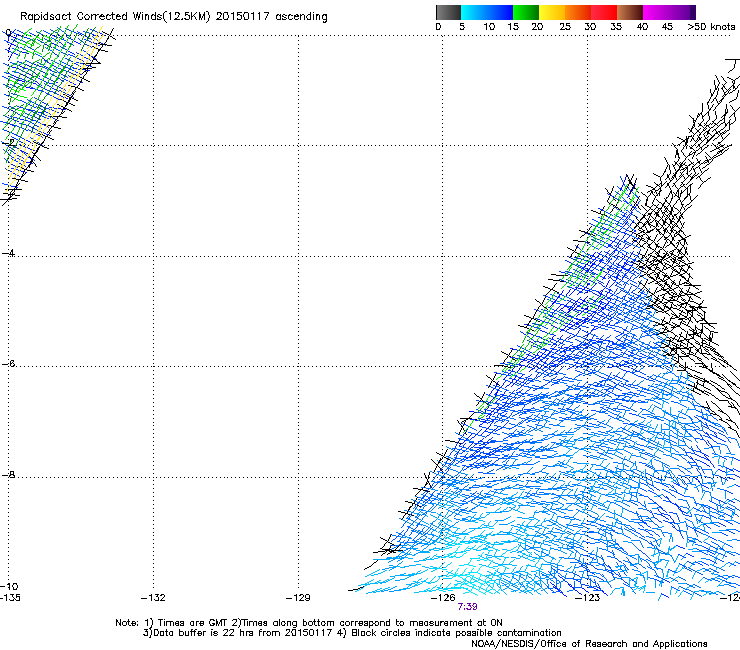Screen dimensions: 740x650
Task: Click the '-123' longitude axis label
Action: point(588,598)
